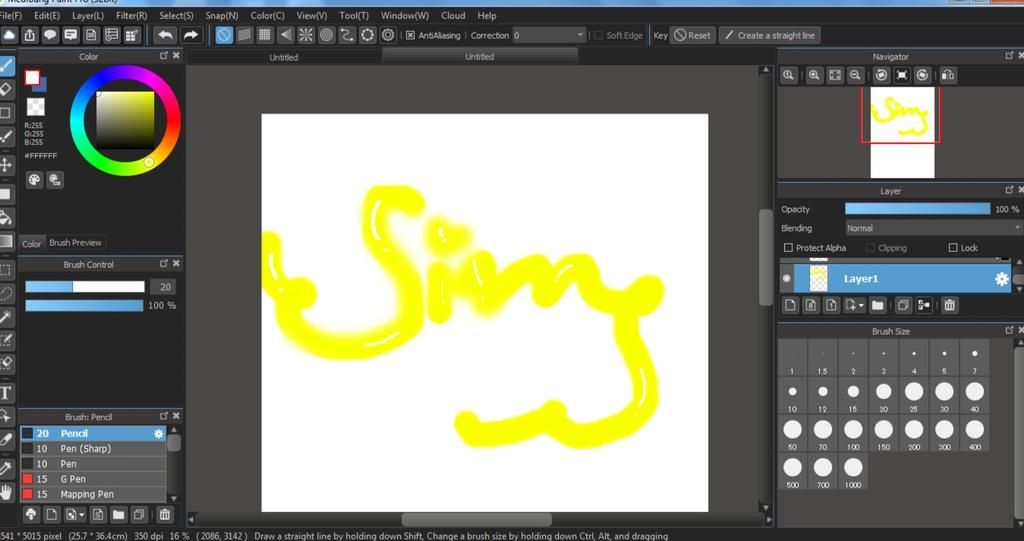This screenshot has width=1024, height=541.
Task: Click the Redo arrow
Action: 190,35
